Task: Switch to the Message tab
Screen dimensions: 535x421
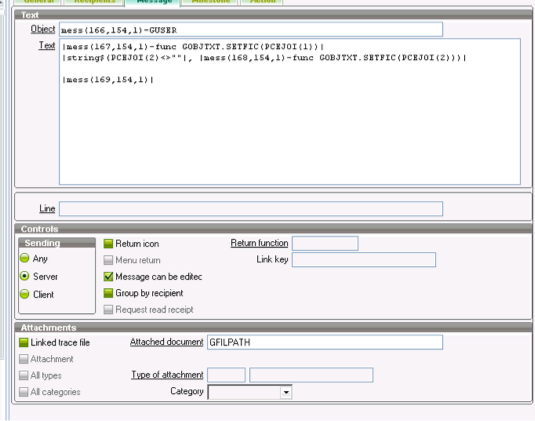Action: pos(154,2)
